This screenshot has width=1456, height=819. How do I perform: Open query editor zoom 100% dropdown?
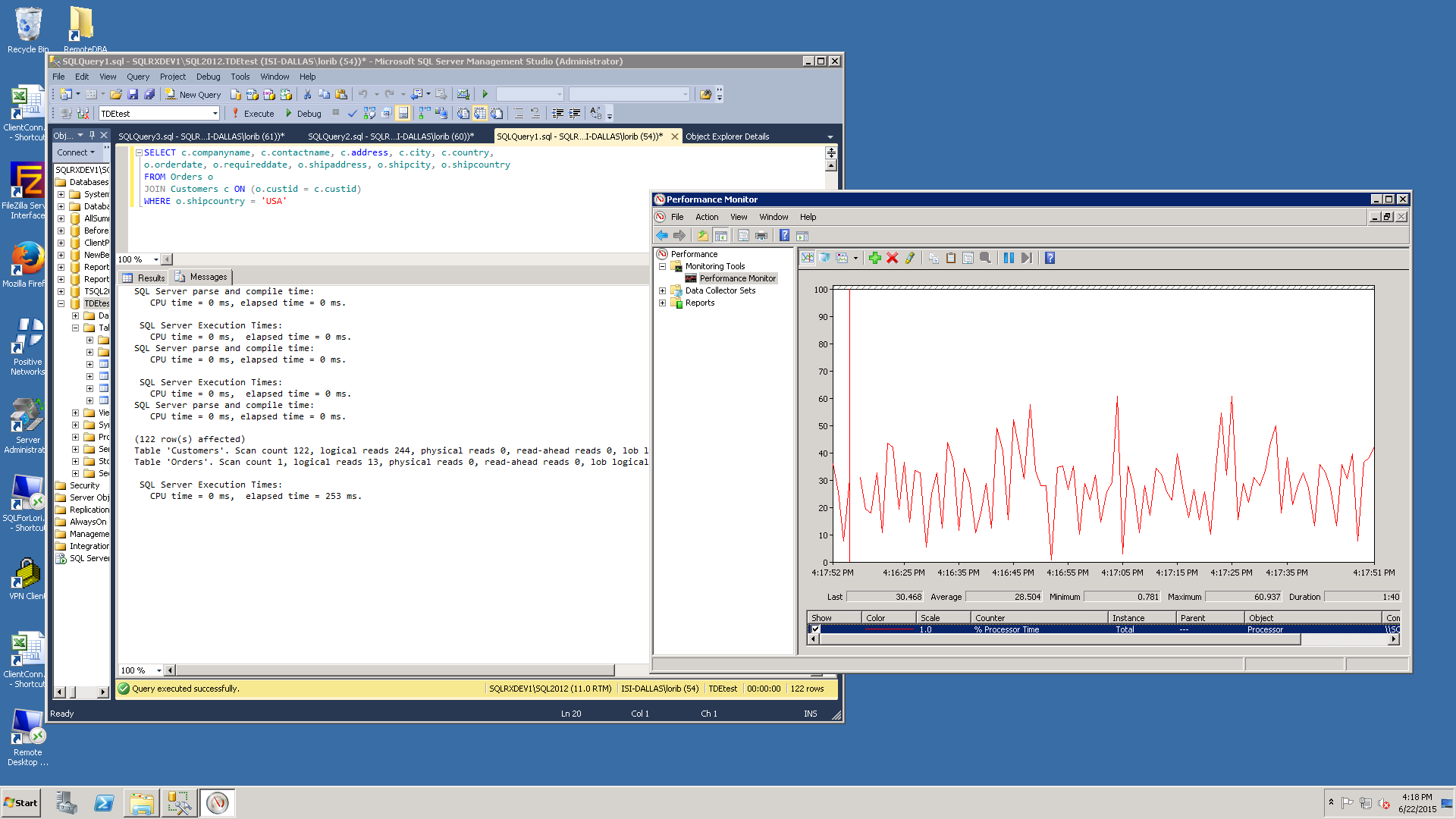pos(155,259)
